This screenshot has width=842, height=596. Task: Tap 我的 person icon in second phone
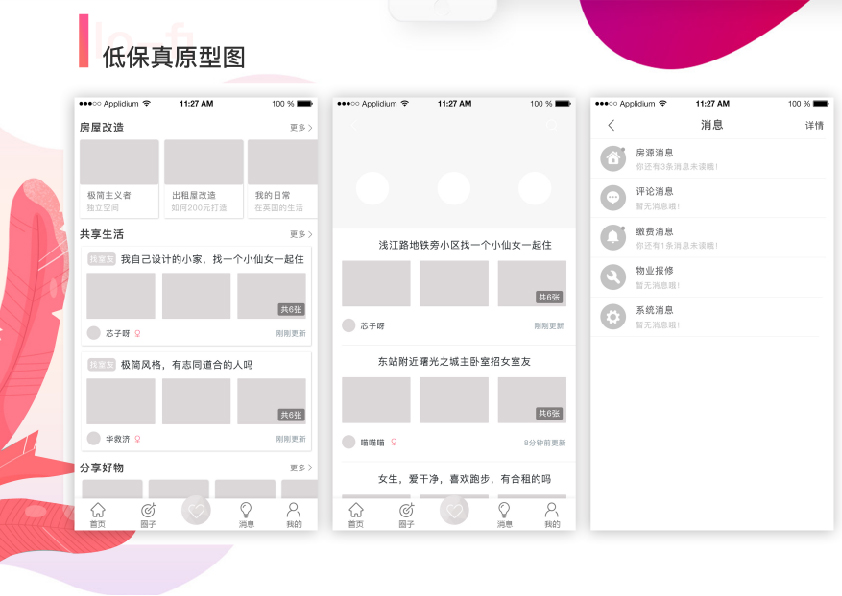[551, 509]
